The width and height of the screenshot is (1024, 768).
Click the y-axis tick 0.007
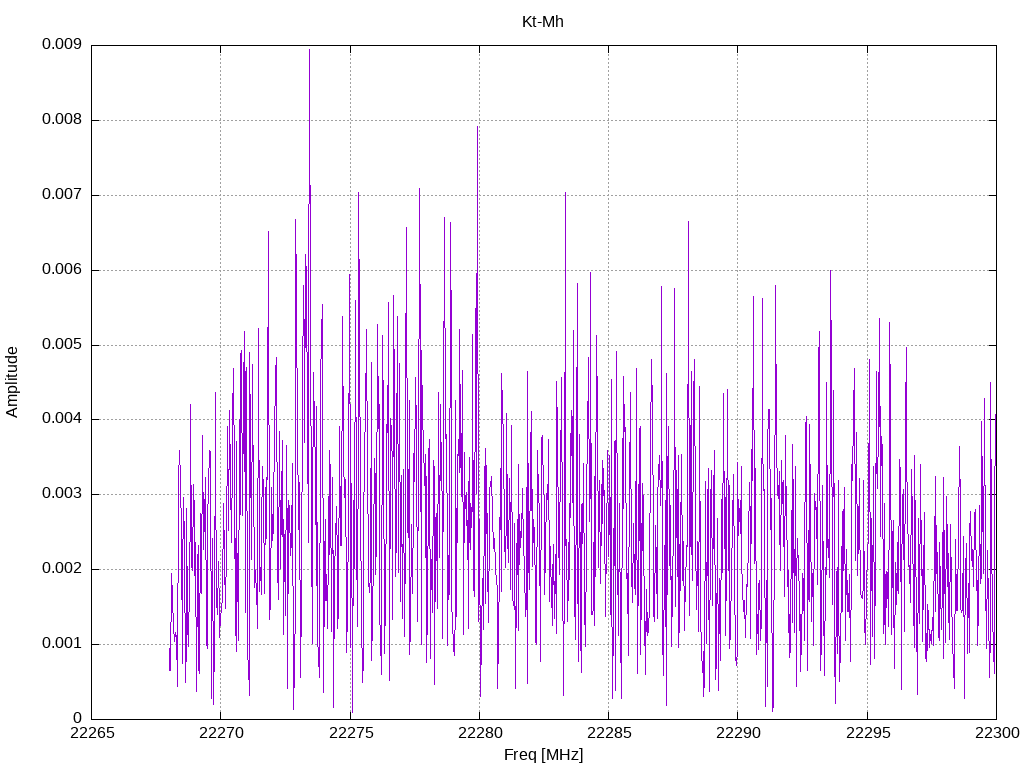(x=62, y=195)
